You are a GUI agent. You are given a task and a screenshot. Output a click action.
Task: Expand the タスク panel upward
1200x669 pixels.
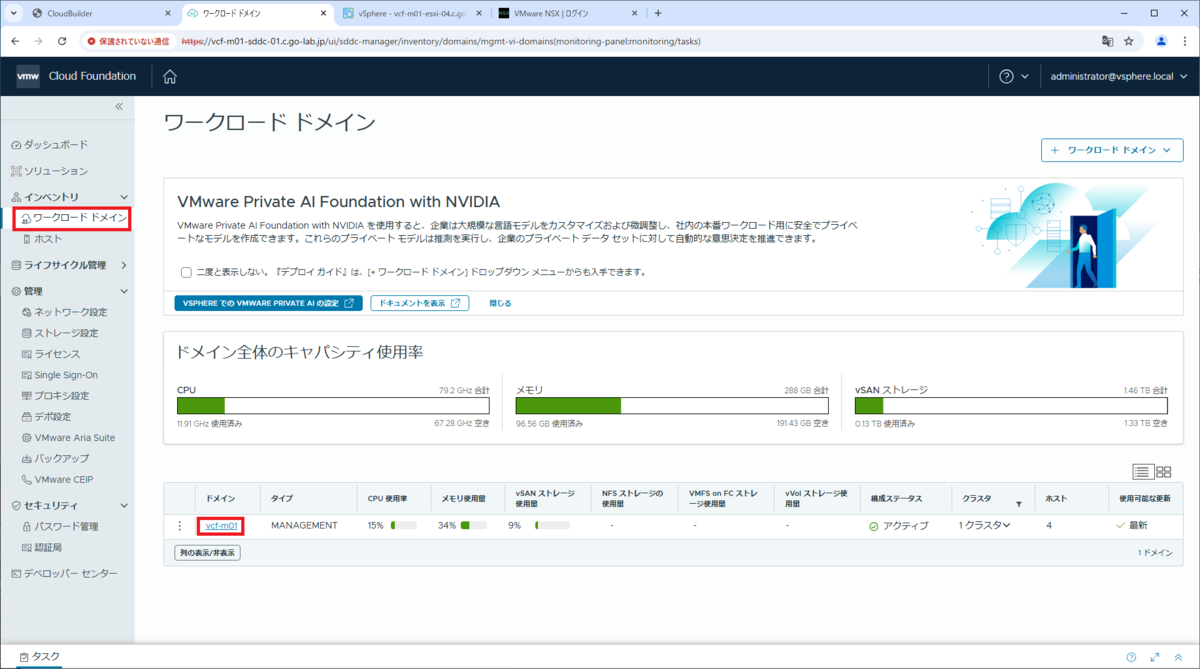(1177, 657)
